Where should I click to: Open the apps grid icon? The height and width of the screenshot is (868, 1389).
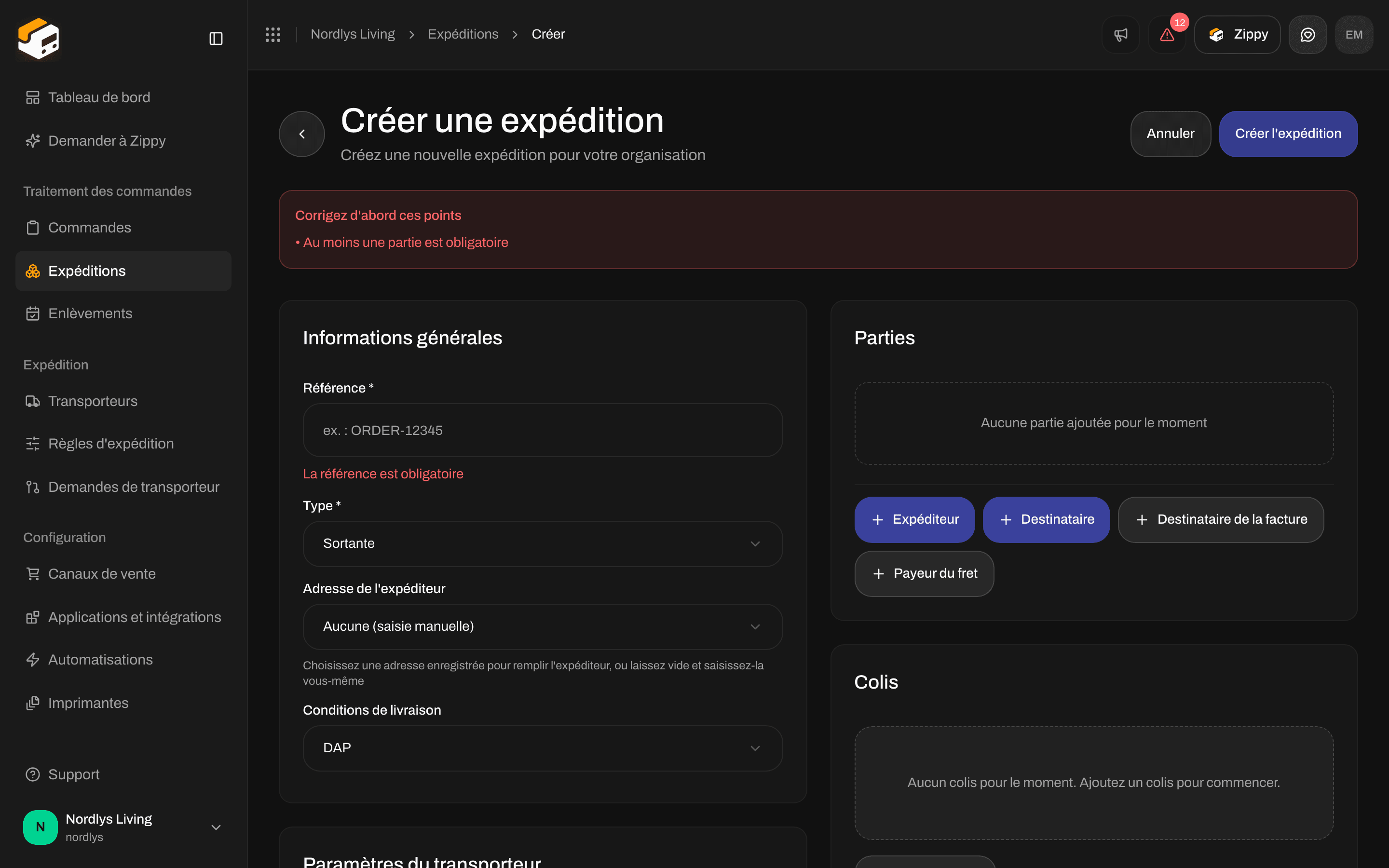coord(272,34)
